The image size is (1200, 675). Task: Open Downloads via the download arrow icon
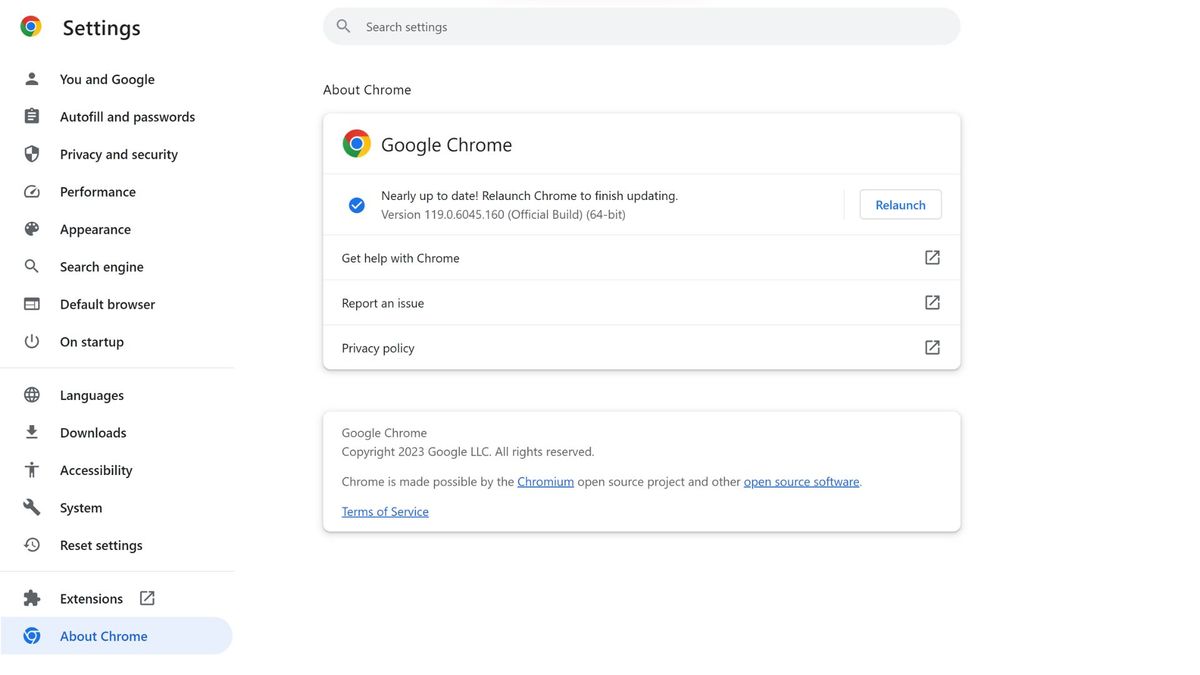(31, 432)
